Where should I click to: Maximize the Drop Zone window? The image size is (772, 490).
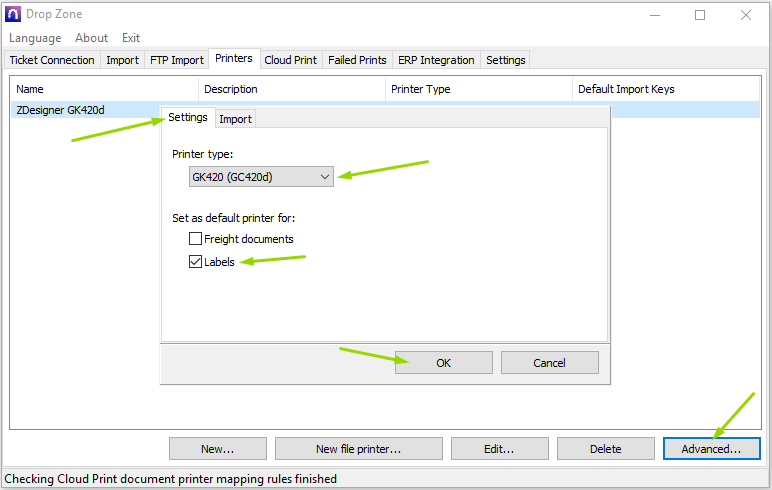(x=700, y=15)
